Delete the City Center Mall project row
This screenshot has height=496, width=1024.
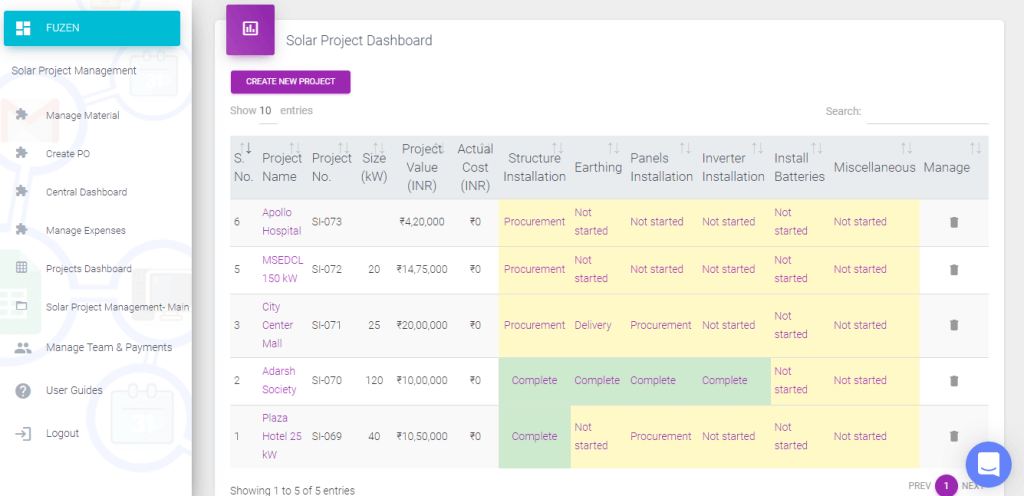[x=954, y=325]
